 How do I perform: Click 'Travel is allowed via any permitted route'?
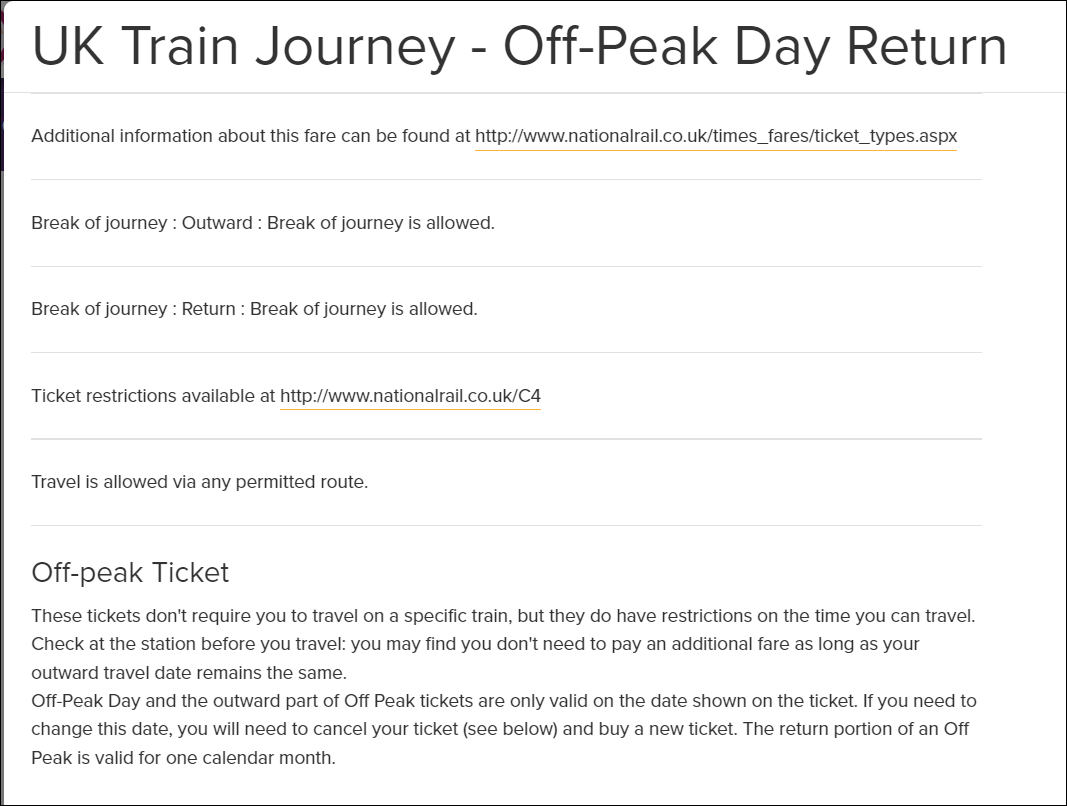click(x=200, y=482)
